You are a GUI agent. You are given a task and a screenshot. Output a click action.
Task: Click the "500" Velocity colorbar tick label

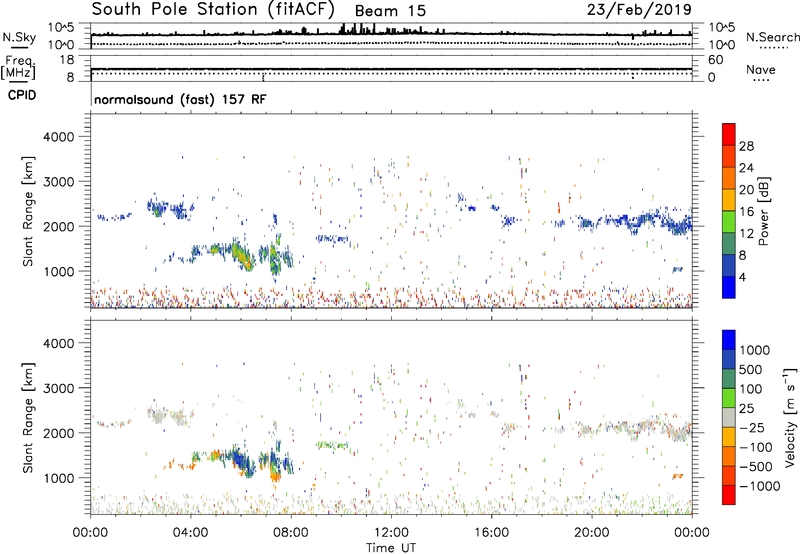click(x=751, y=370)
